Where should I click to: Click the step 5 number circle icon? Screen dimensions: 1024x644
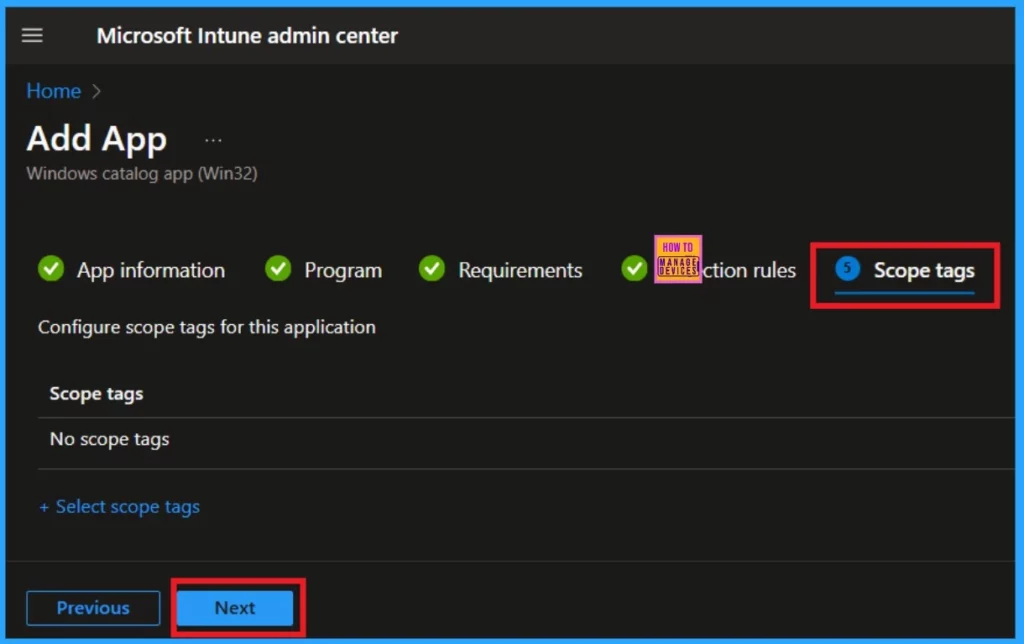848,268
